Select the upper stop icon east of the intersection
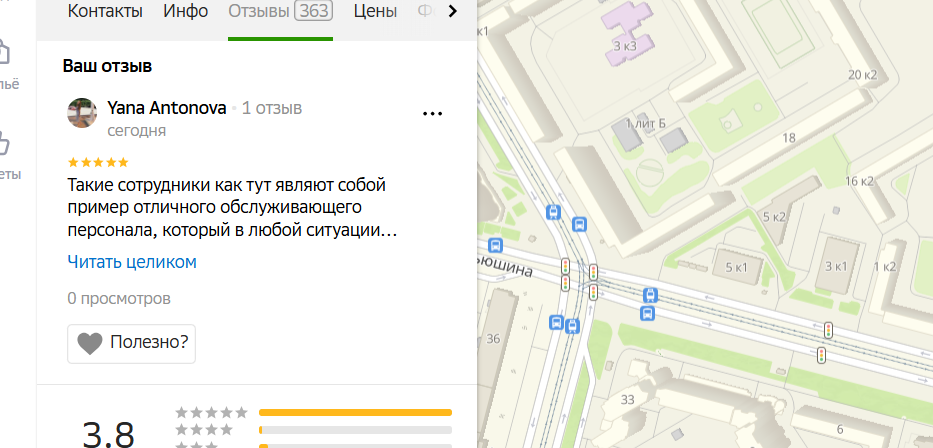 650,295
